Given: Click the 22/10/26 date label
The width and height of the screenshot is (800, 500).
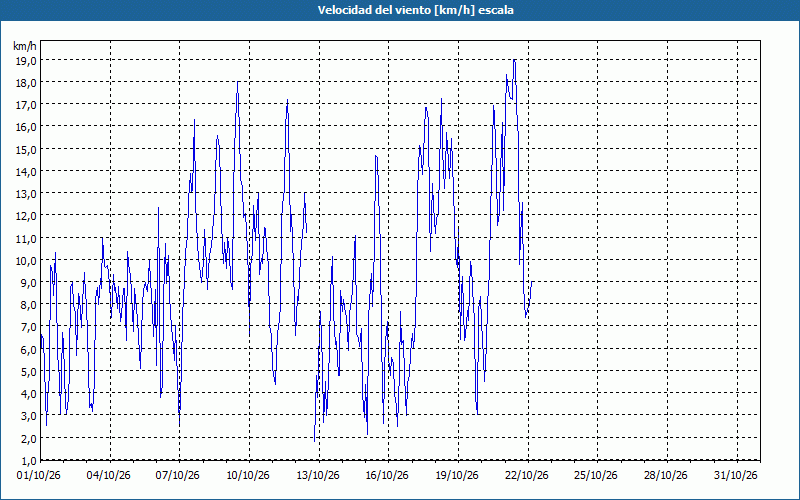Looking at the screenshot, I should click(527, 475).
